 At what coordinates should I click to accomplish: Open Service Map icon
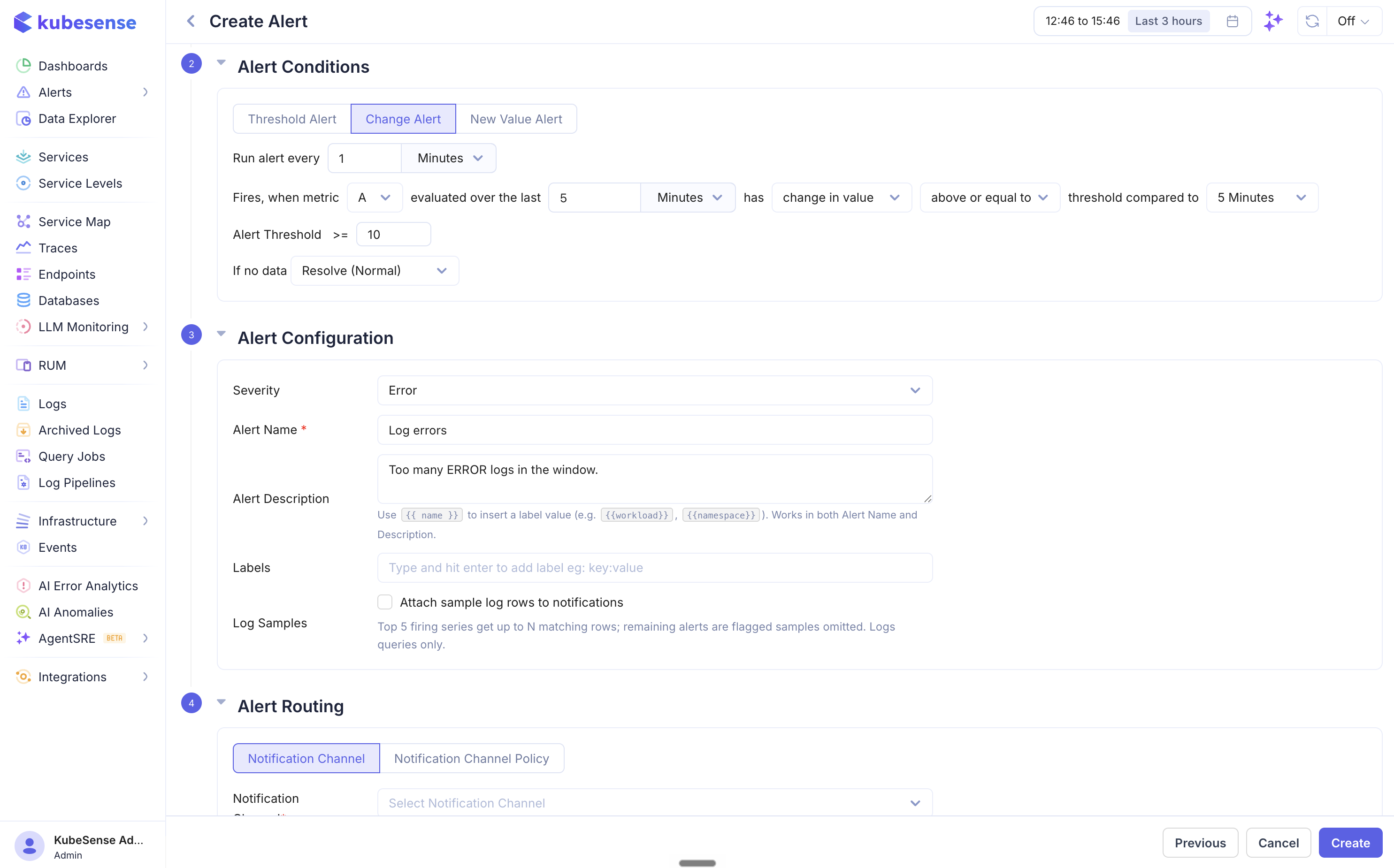(x=23, y=221)
